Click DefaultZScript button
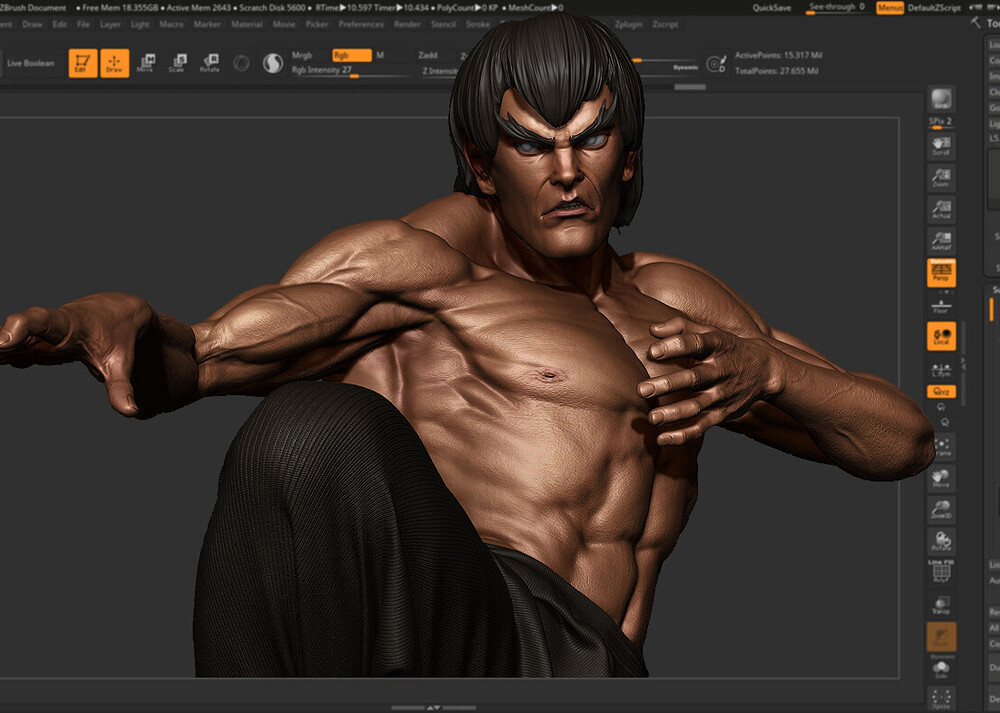 (x=934, y=8)
